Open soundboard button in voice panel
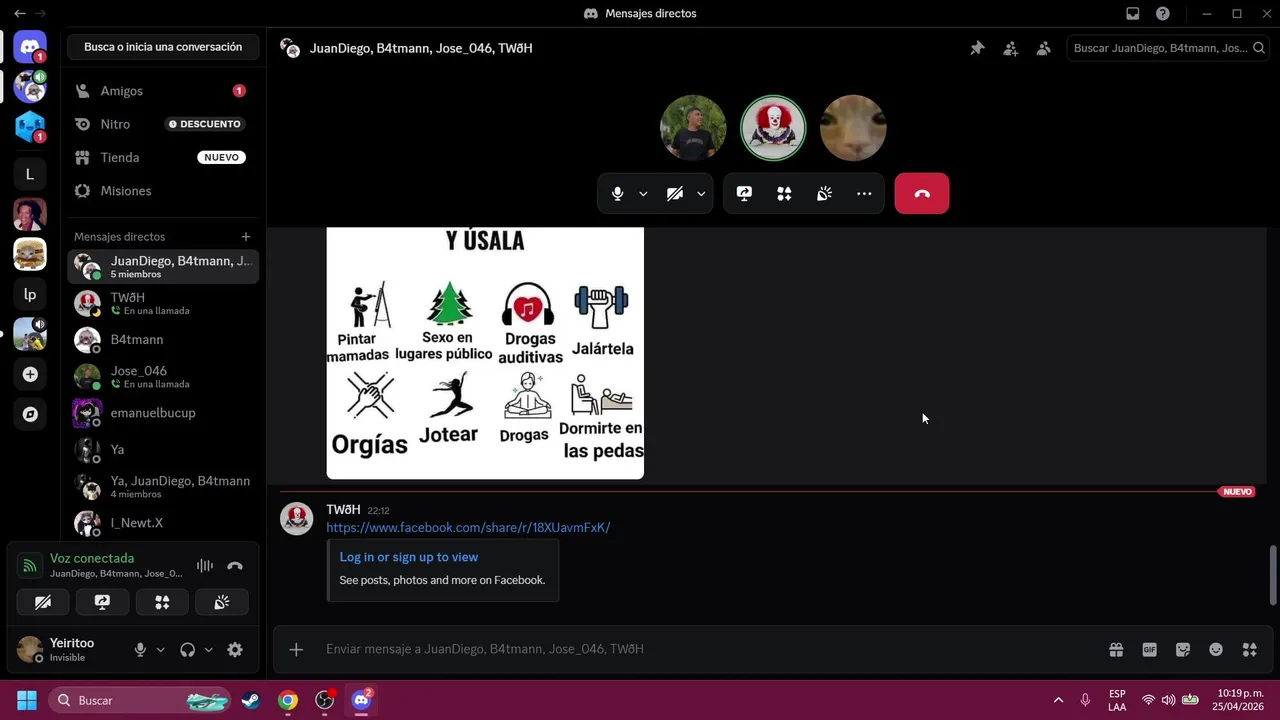Screen dimensions: 1280x720 (x=222, y=602)
